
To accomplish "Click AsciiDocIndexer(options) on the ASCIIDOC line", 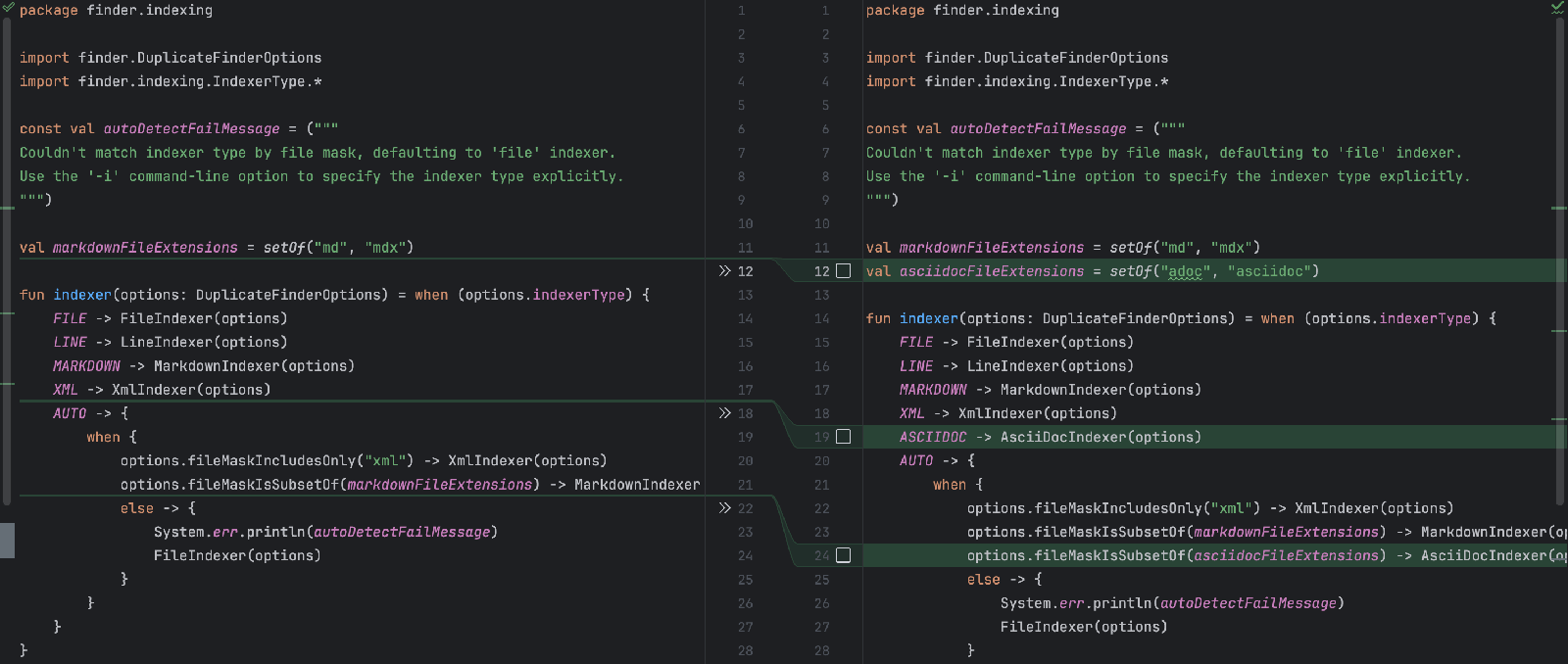I will (x=1101, y=437).
